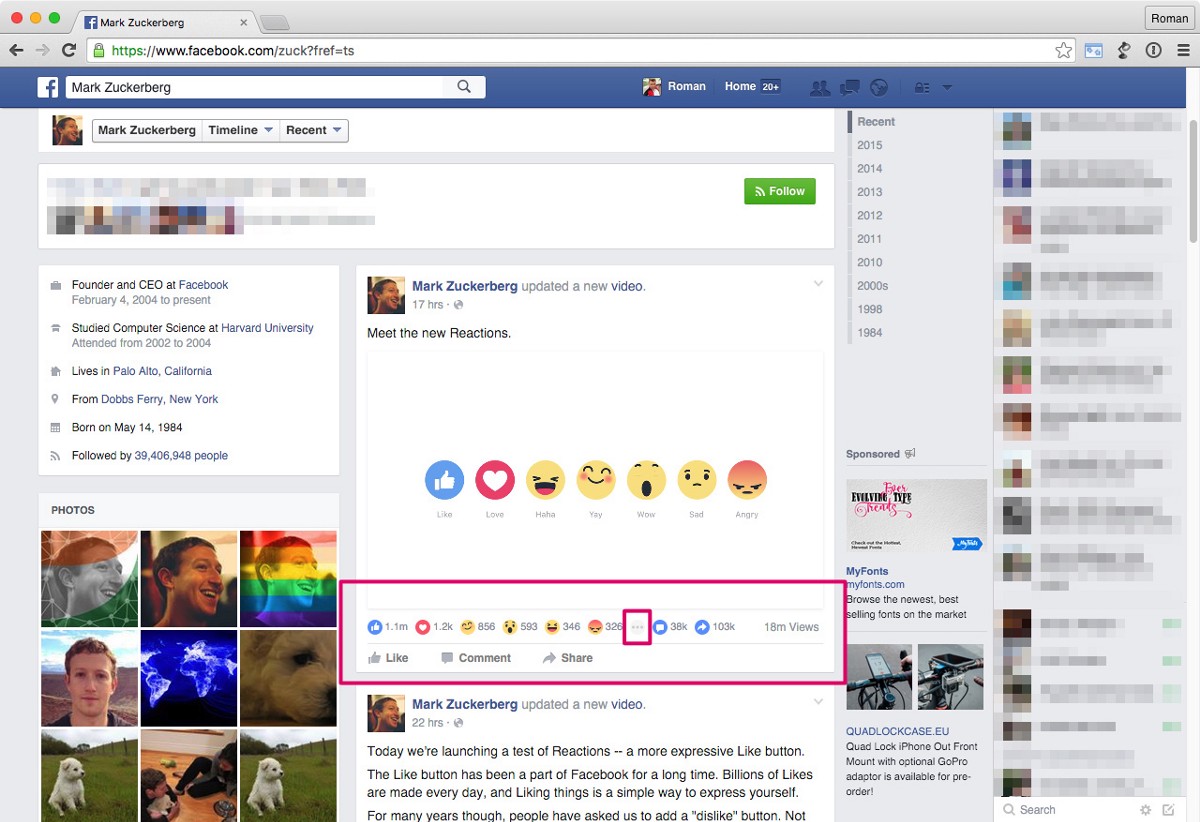Jump to 2000s in the timeline year list
1200x822 pixels.
[x=873, y=286]
